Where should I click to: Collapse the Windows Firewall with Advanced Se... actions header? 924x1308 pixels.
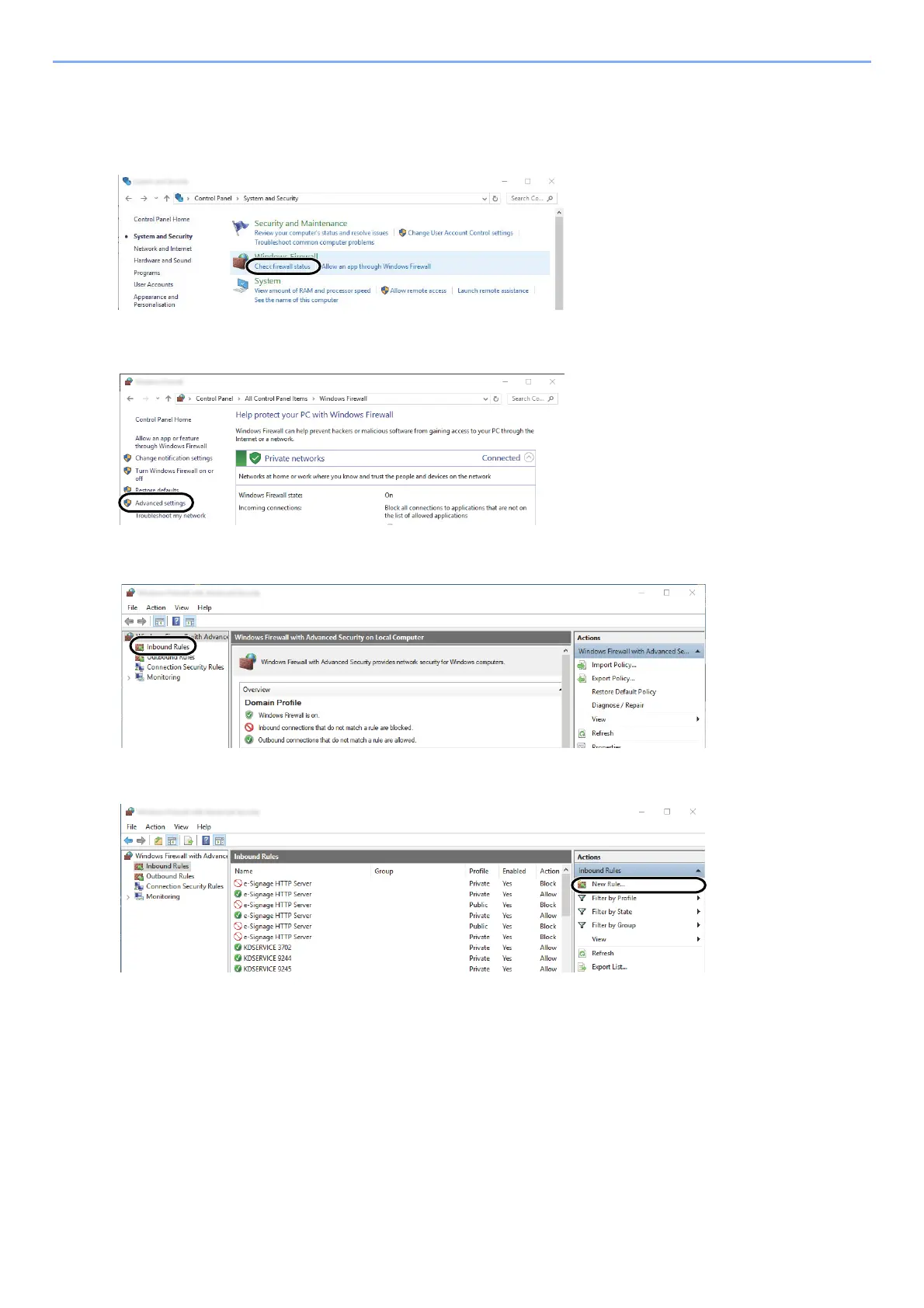[698, 652]
